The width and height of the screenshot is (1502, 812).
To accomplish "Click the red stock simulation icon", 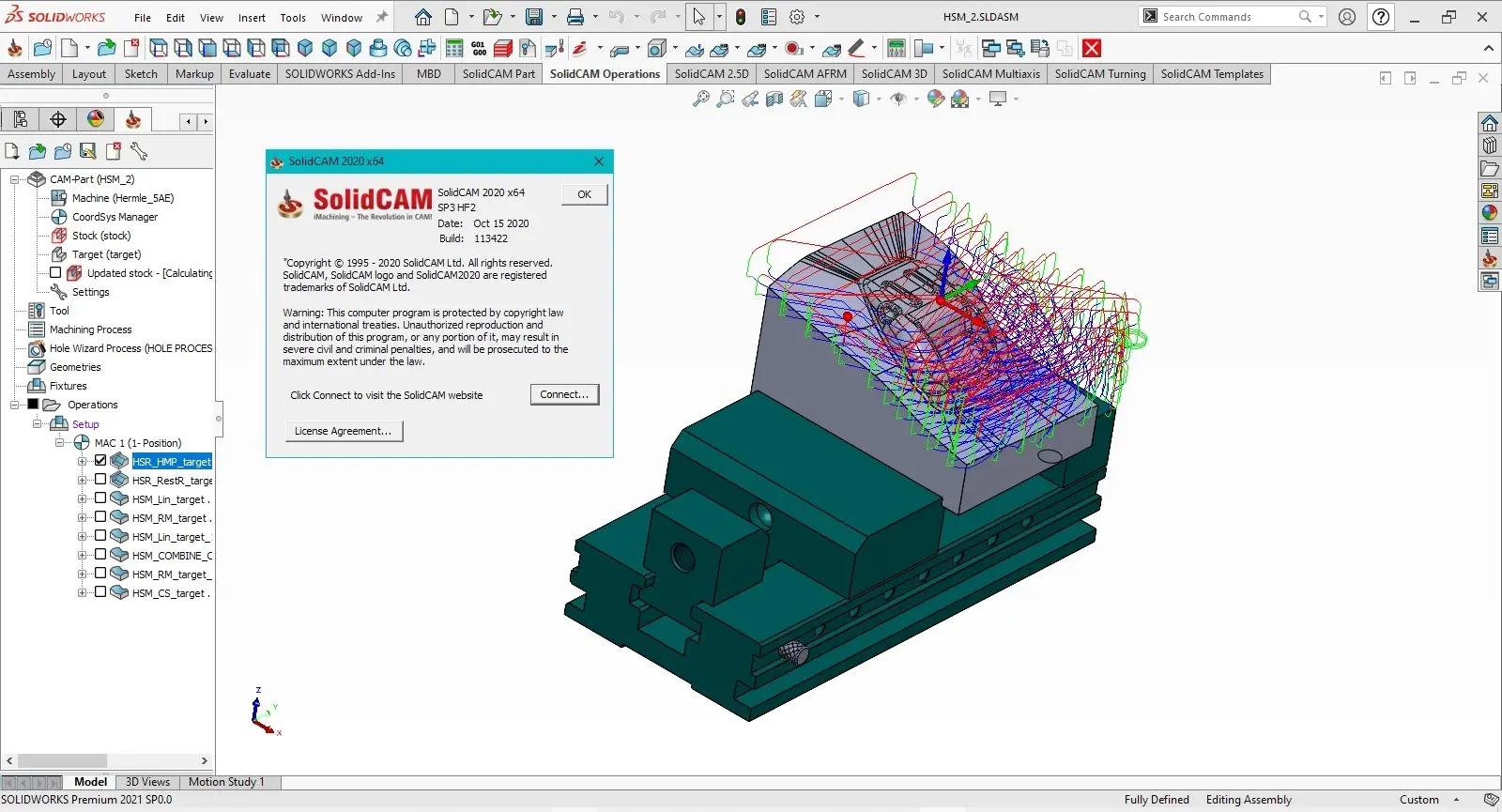I will click(503, 48).
